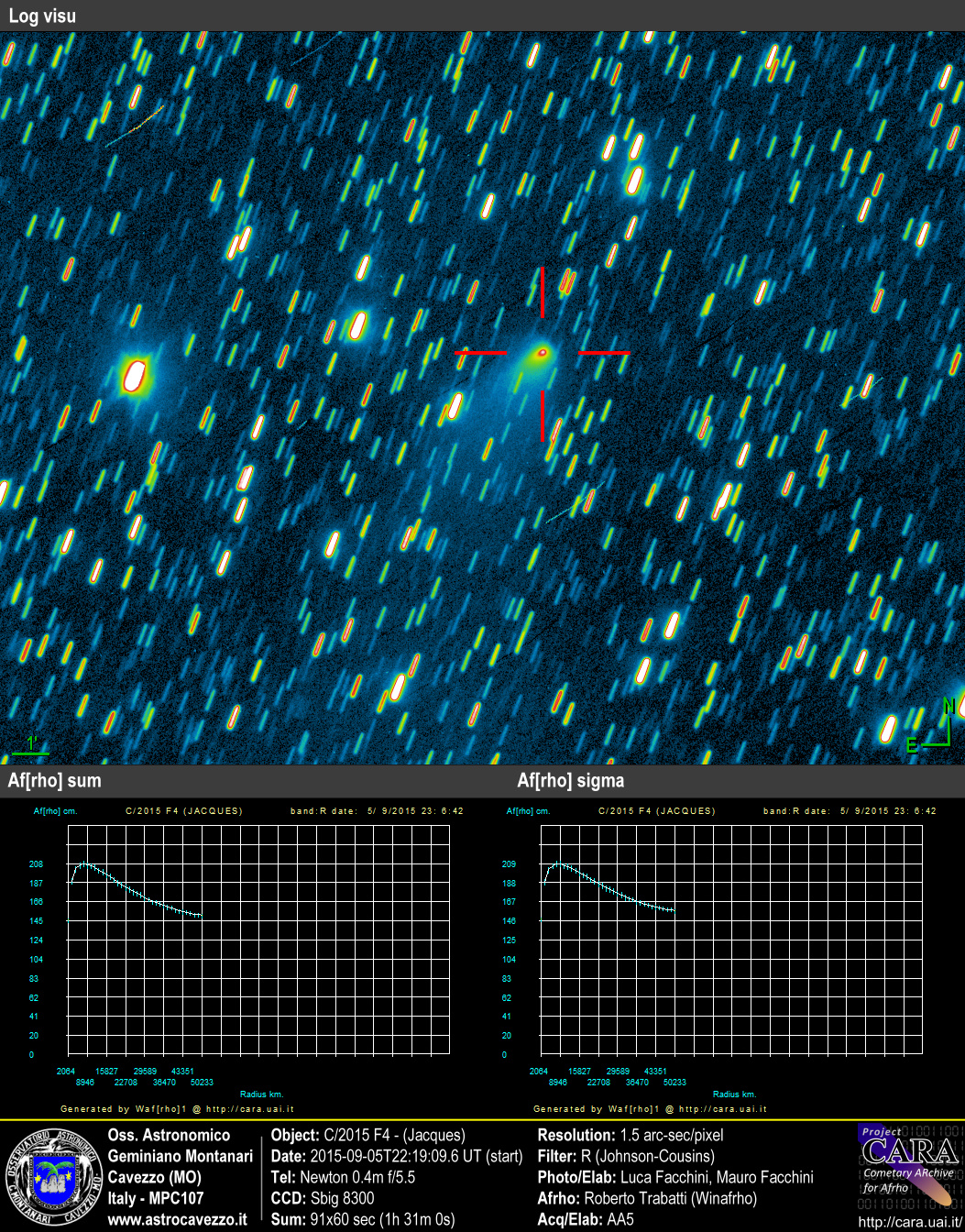Select the Af[rho] sigma section header
Viewport: 965px width, 1232px height.
pos(571,781)
